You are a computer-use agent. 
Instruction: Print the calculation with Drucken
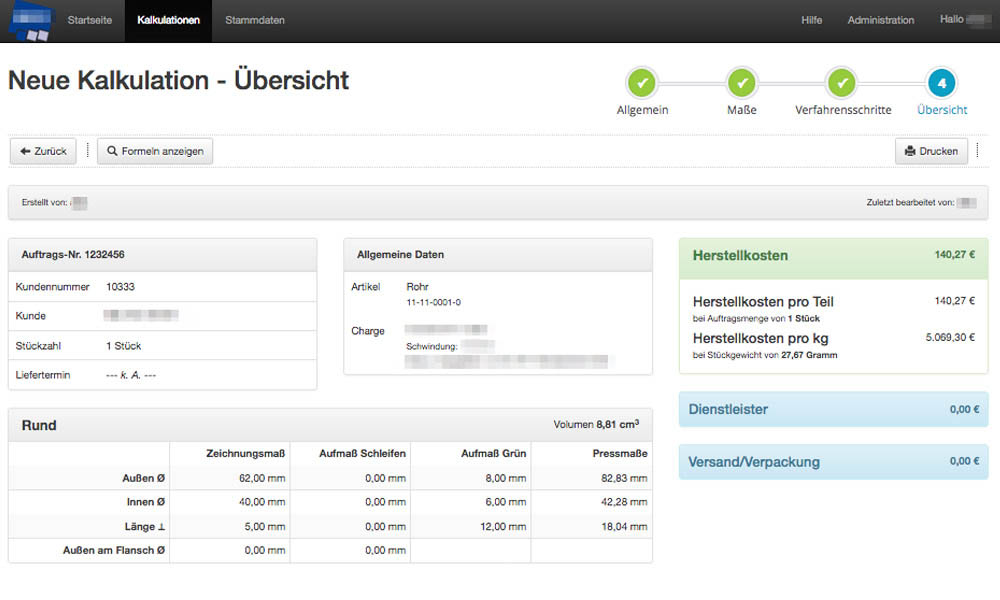(x=931, y=151)
